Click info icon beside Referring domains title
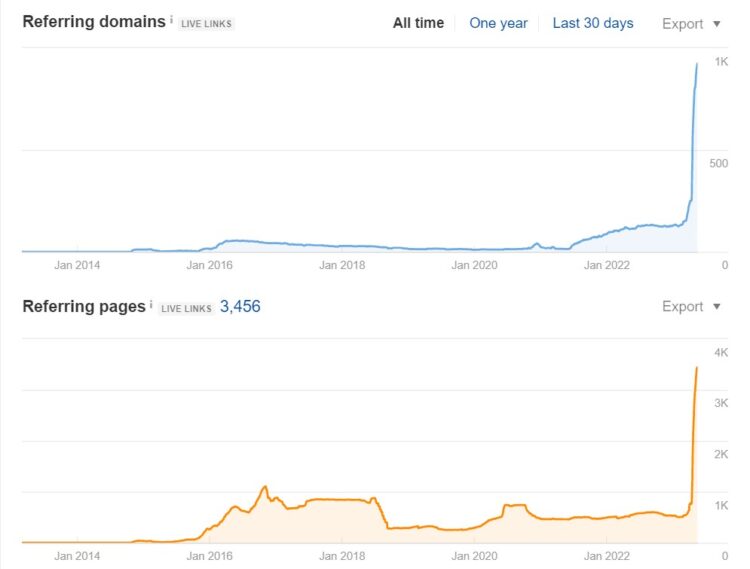This screenshot has height=569, width=750. pyautogui.click(x=171, y=20)
